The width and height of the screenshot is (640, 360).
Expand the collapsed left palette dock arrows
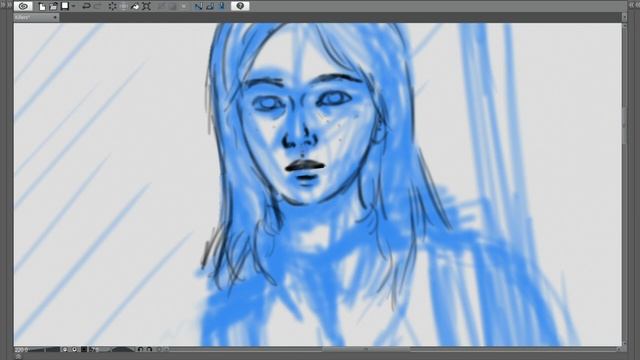point(6,5)
